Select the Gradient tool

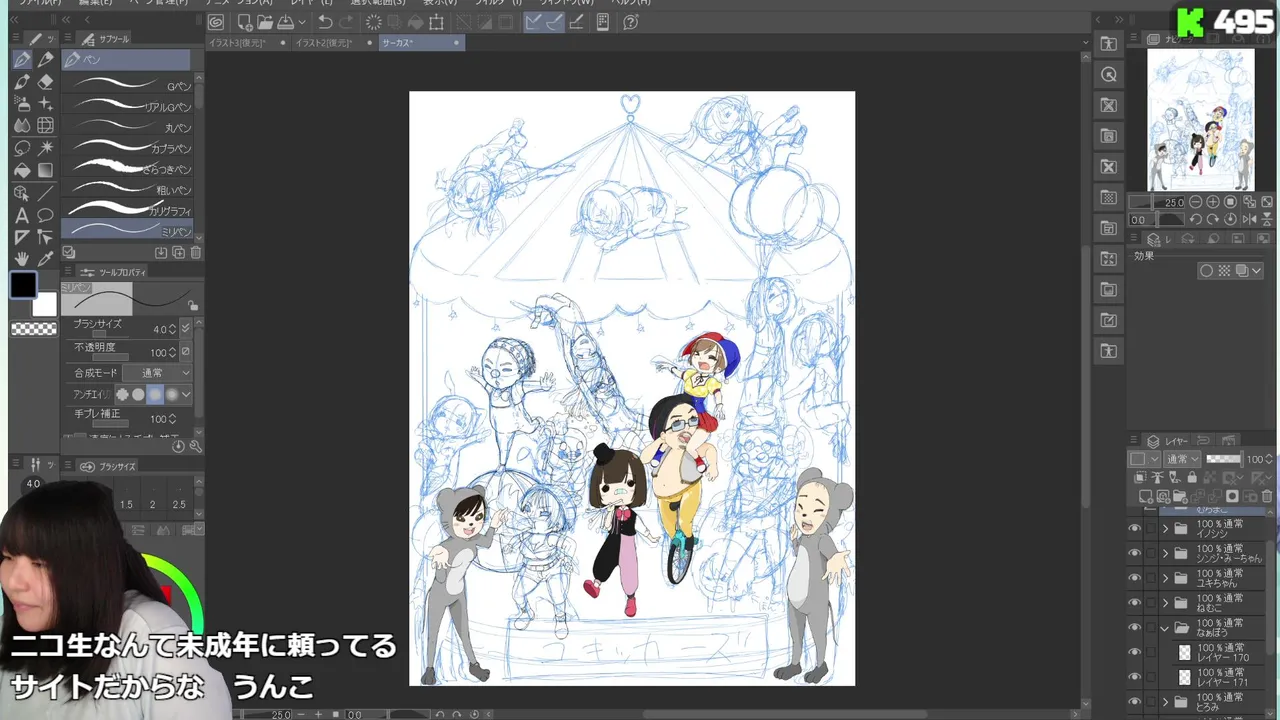[45, 170]
